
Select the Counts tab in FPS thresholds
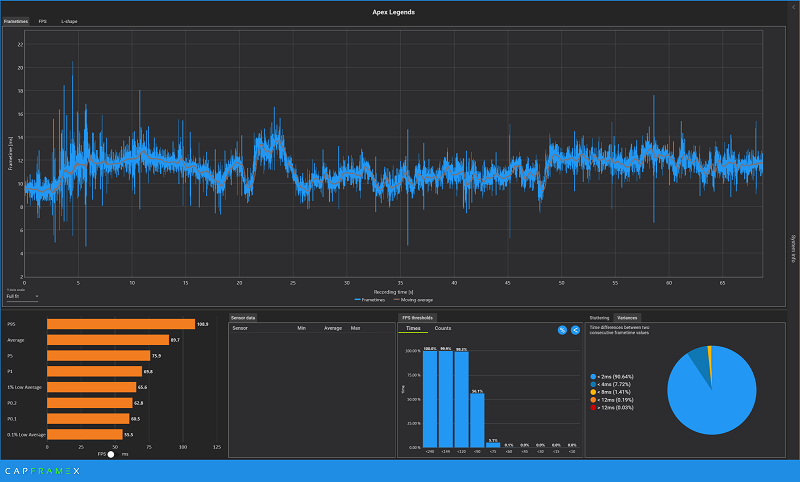[442, 328]
